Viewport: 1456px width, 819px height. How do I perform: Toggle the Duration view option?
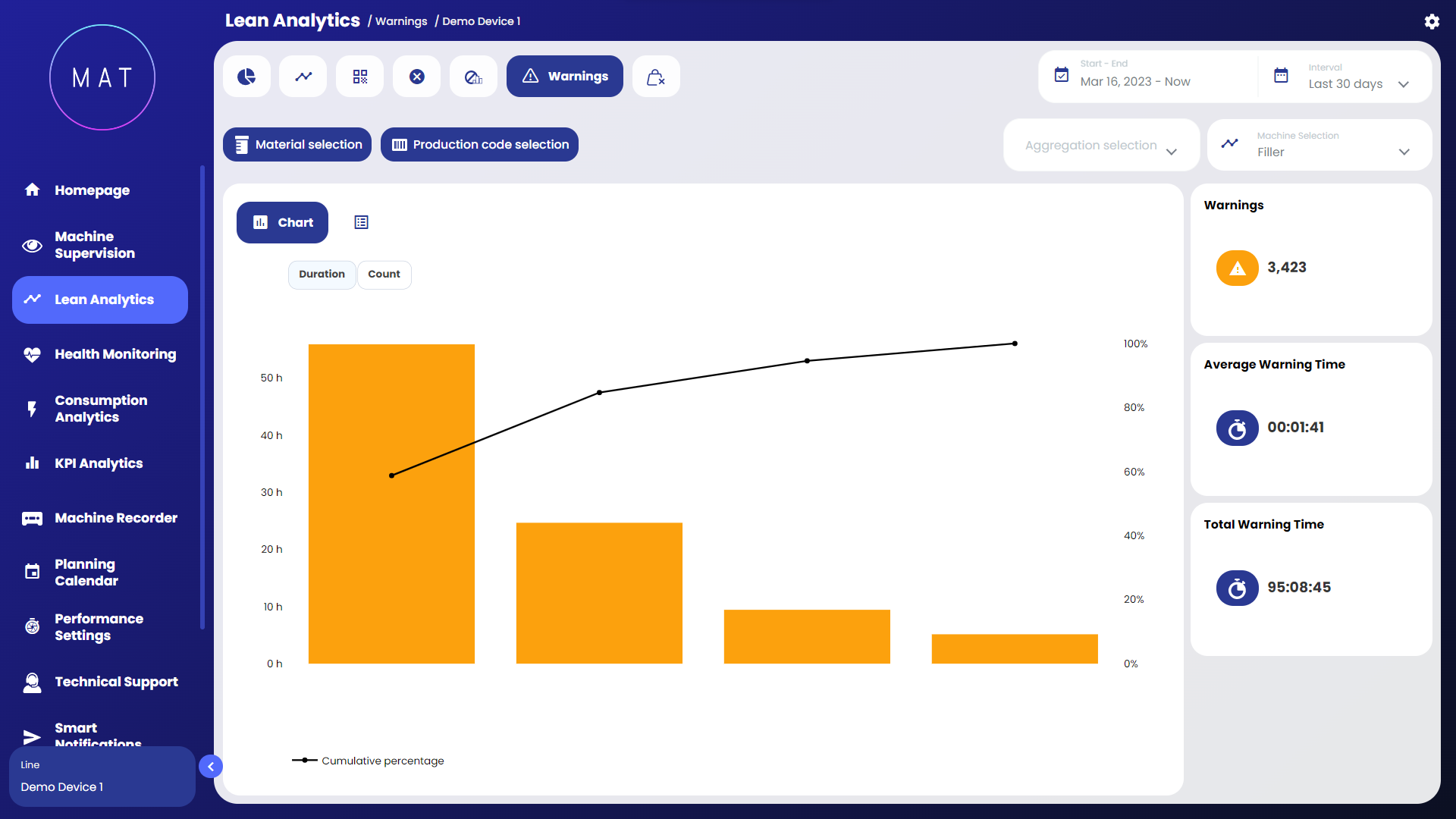tap(322, 275)
